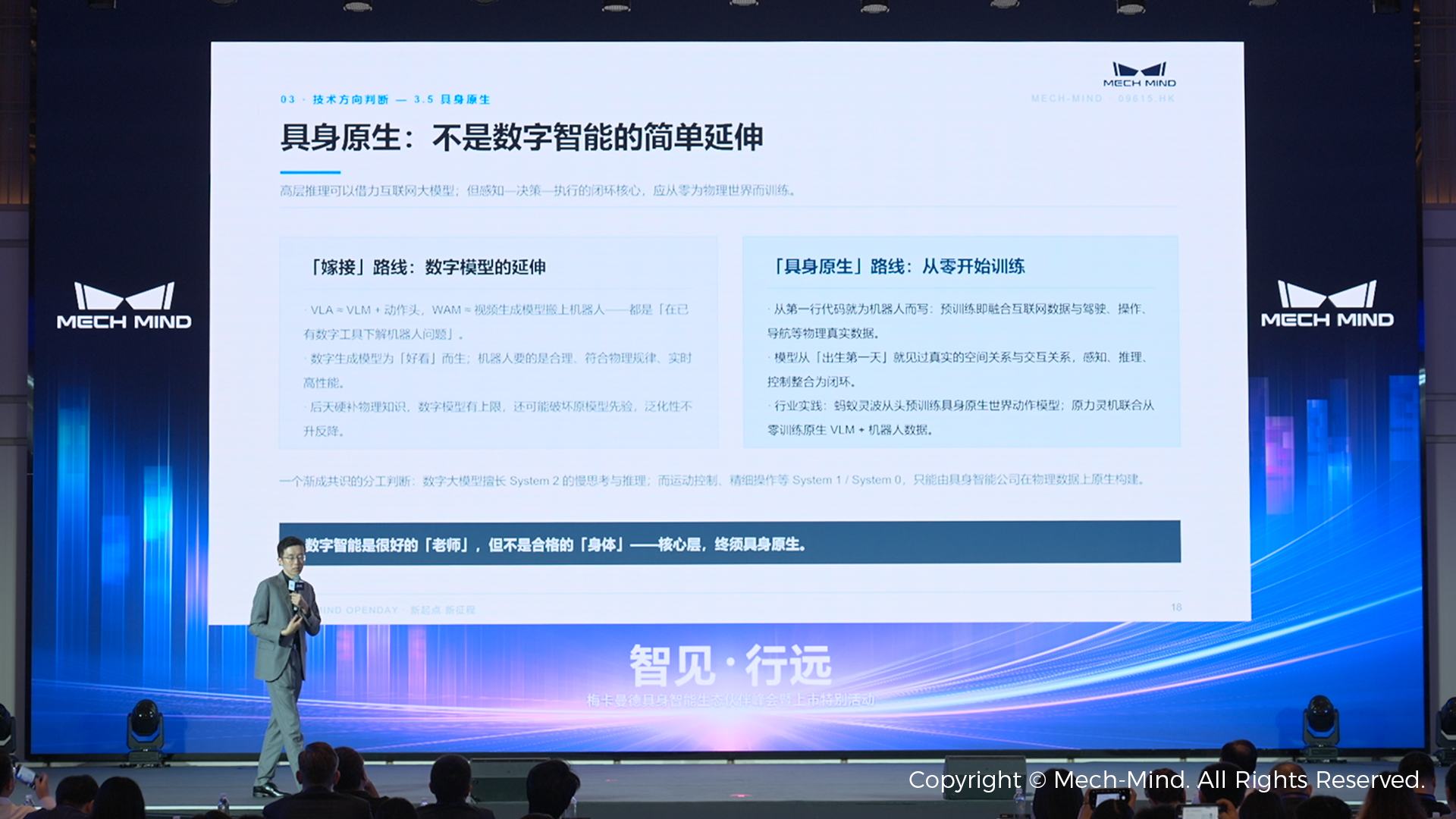Screen dimensions: 1456x819
Task: Click the footer text OPENDAY on the slide
Action: coord(372,610)
